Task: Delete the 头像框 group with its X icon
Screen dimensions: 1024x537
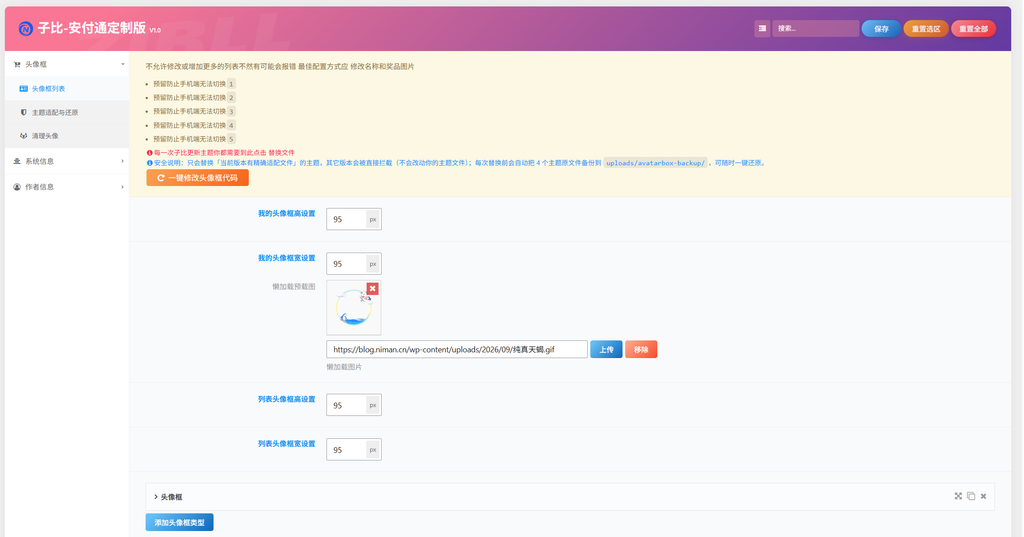Action: (x=984, y=496)
